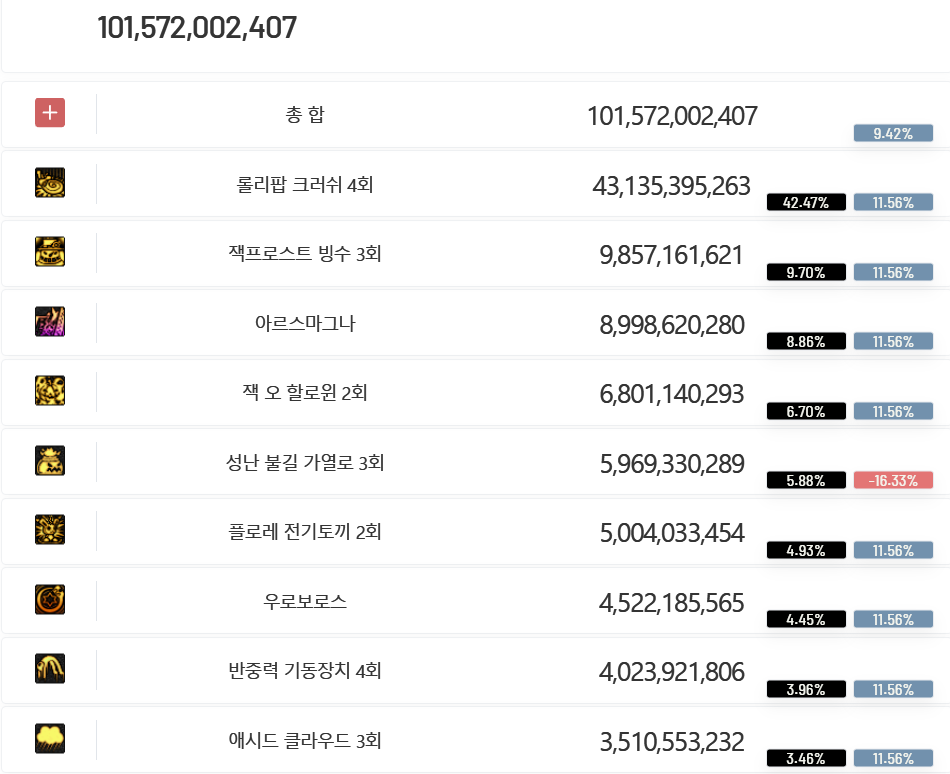This screenshot has height=774, width=950.
Task: Click the 9.42% total change badge
Action: pos(893,133)
